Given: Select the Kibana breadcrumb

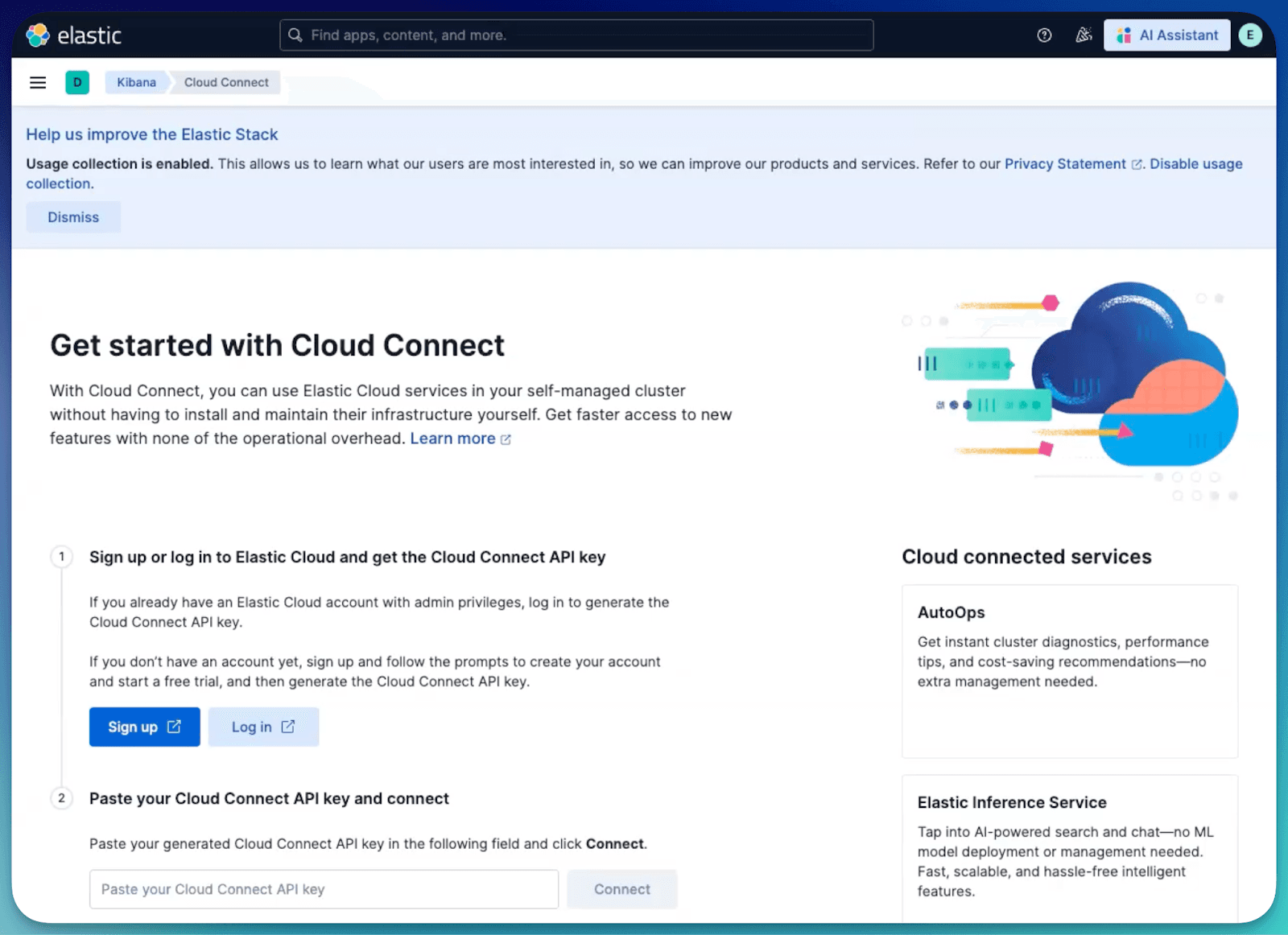Looking at the screenshot, I should pos(135,82).
